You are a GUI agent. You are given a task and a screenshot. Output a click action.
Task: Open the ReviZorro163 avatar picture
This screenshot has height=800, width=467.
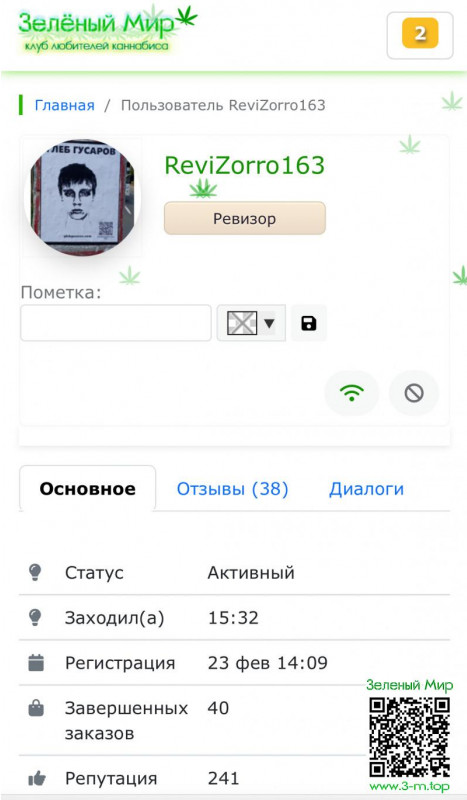pos(82,198)
